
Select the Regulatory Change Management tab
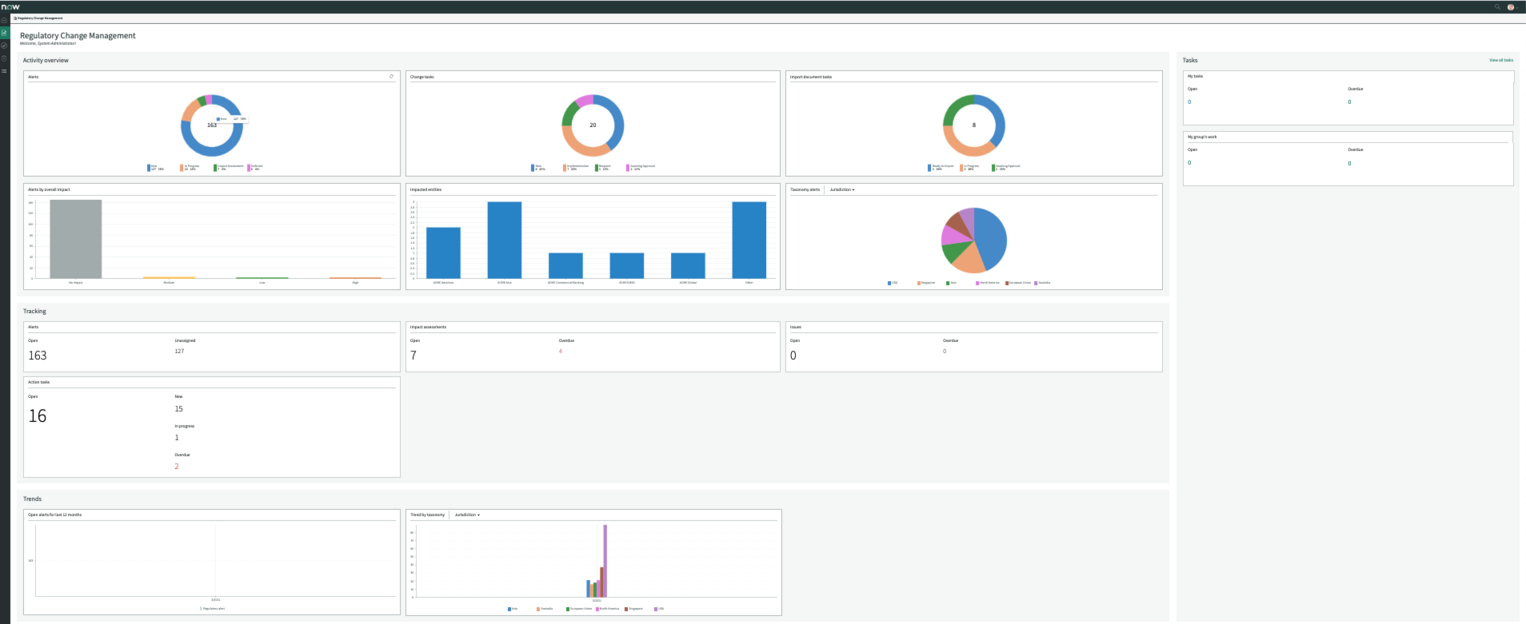click(36, 18)
